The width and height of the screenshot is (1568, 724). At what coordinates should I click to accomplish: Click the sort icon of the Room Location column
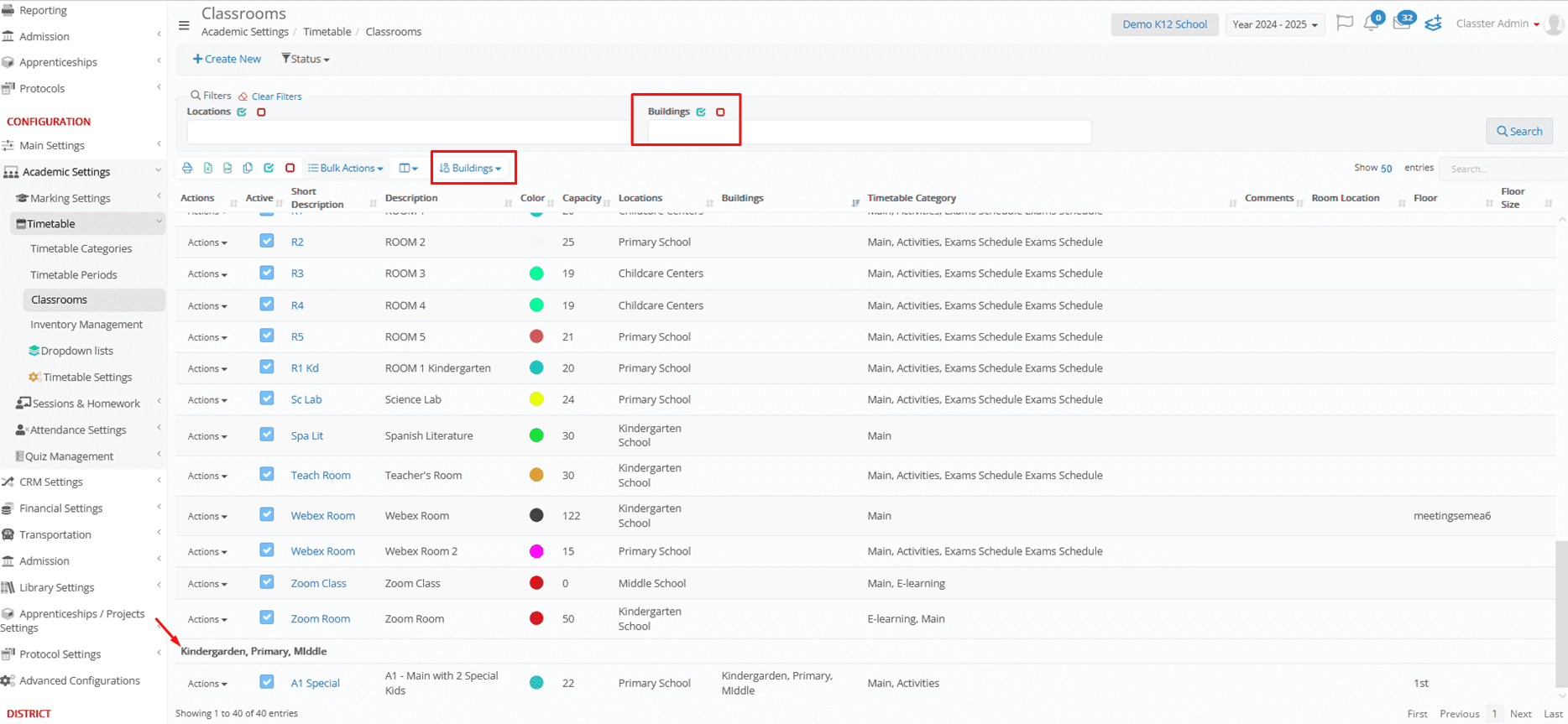[1402, 203]
